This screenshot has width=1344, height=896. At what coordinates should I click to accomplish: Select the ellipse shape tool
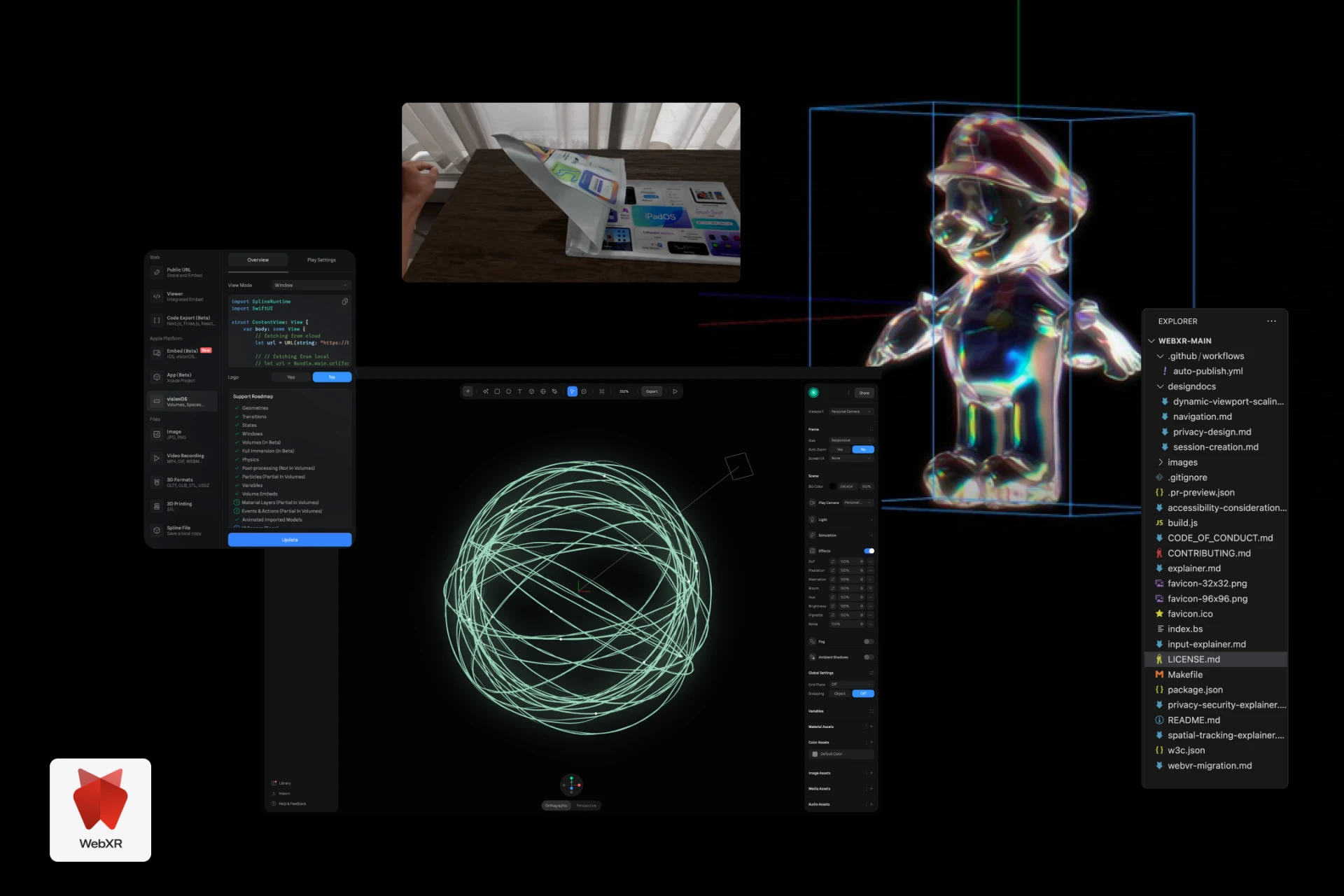coord(508,391)
